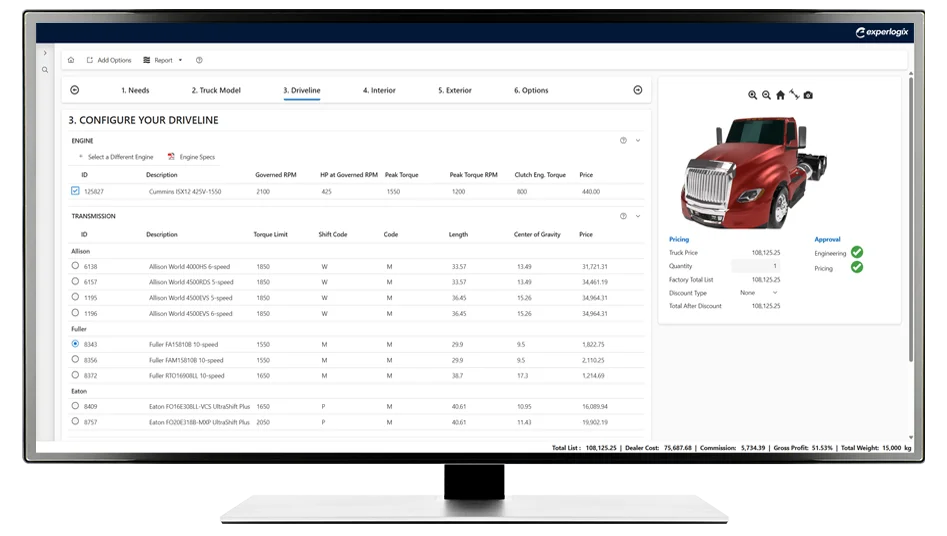This screenshot has height=536, width=947.
Task: Click the Engine Specs PDF icon
Action: pos(171,157)
